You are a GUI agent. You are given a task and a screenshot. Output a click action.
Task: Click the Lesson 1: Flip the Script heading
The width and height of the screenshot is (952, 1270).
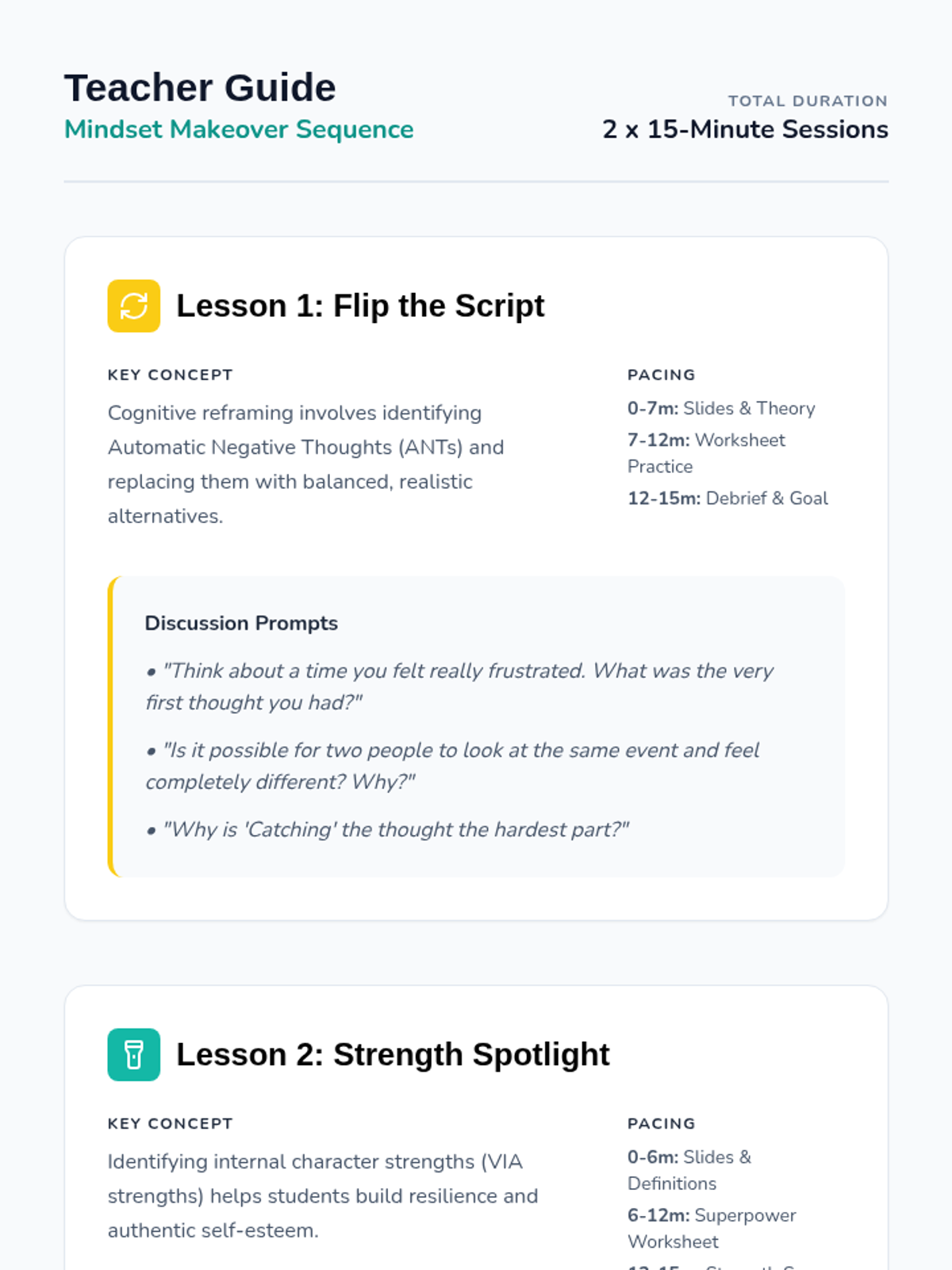click(360, 306)
